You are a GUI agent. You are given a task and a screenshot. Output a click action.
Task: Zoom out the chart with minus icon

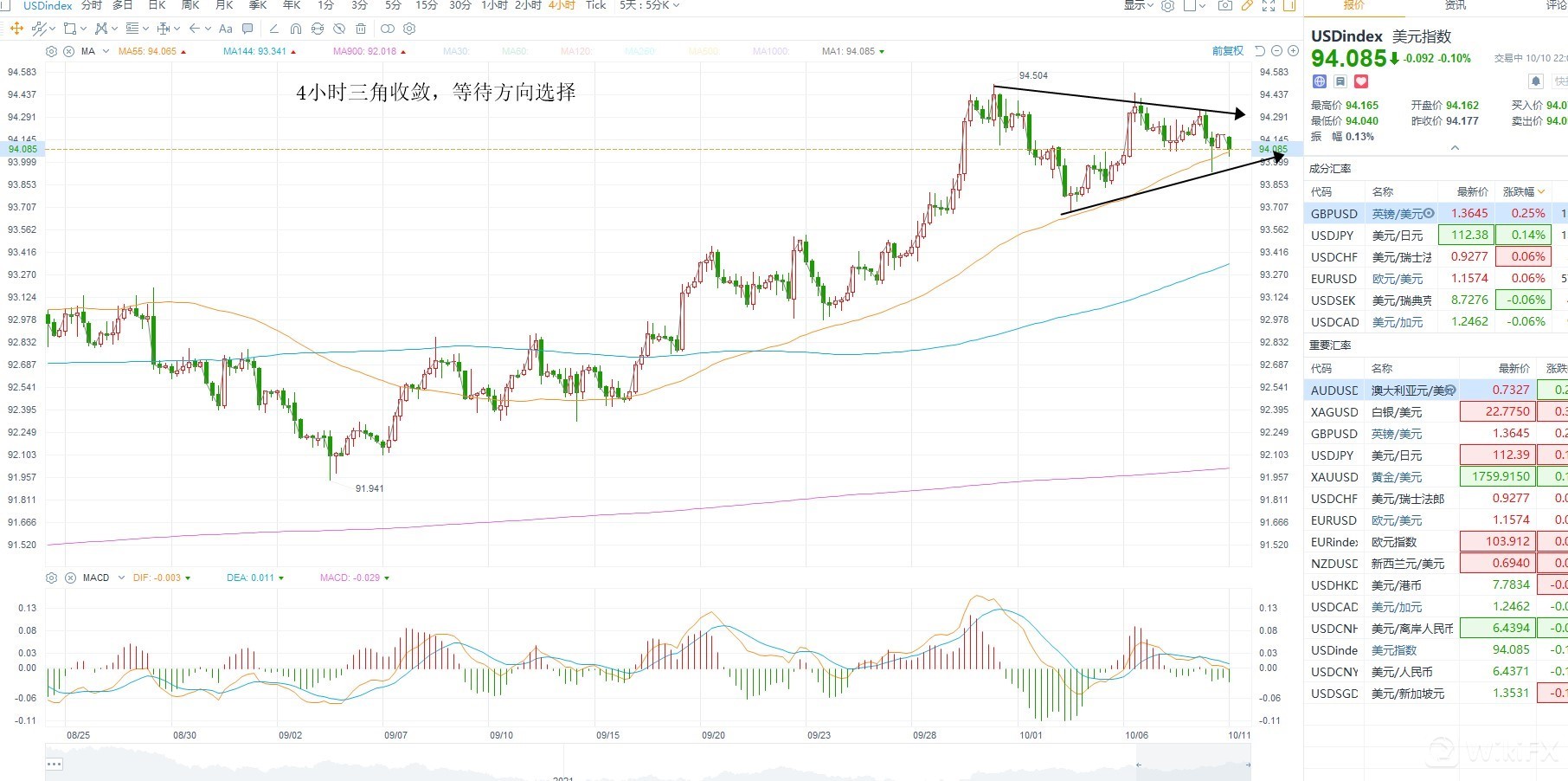1276,51
